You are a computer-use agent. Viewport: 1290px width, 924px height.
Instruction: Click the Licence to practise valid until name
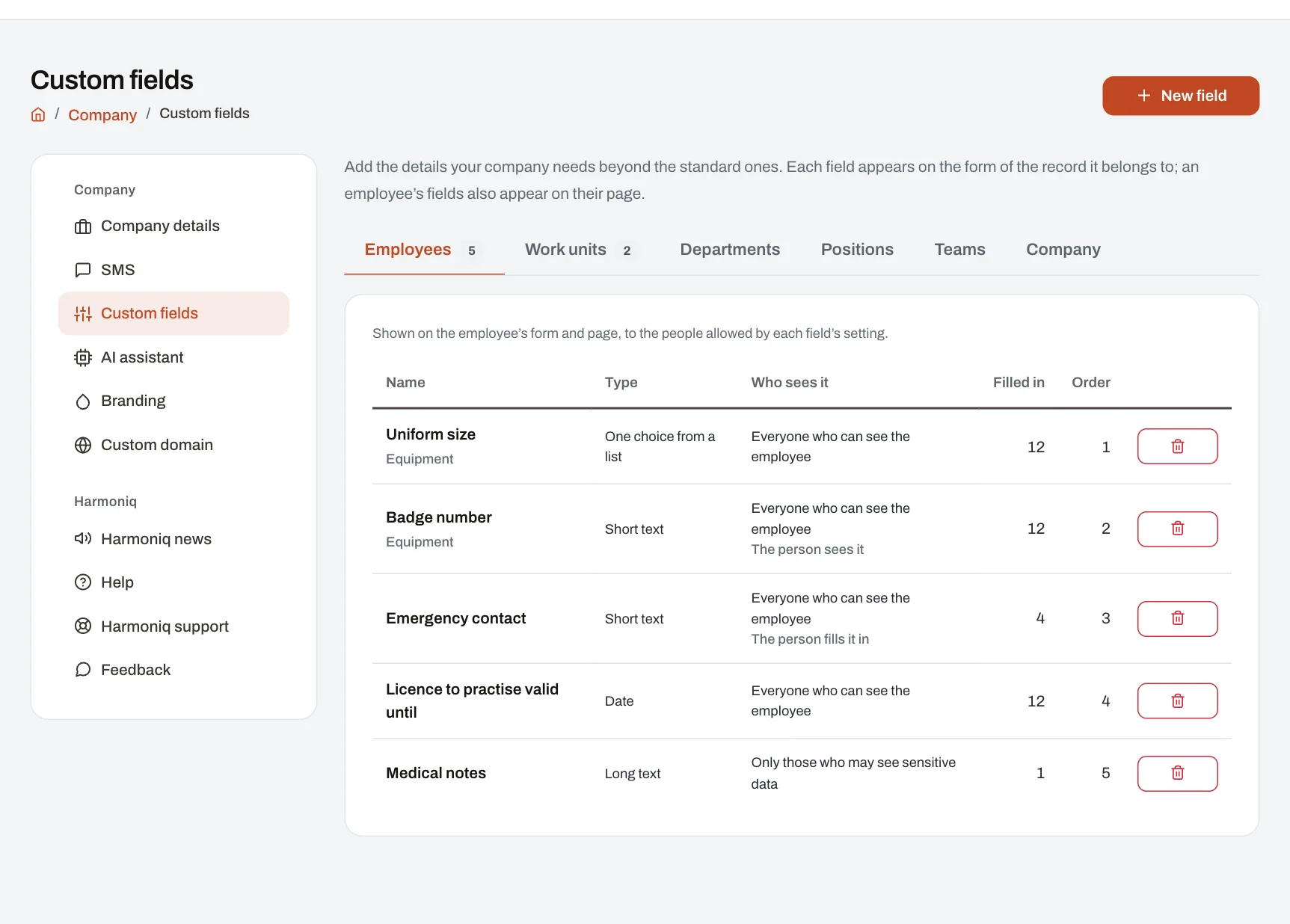click(473, 700)
